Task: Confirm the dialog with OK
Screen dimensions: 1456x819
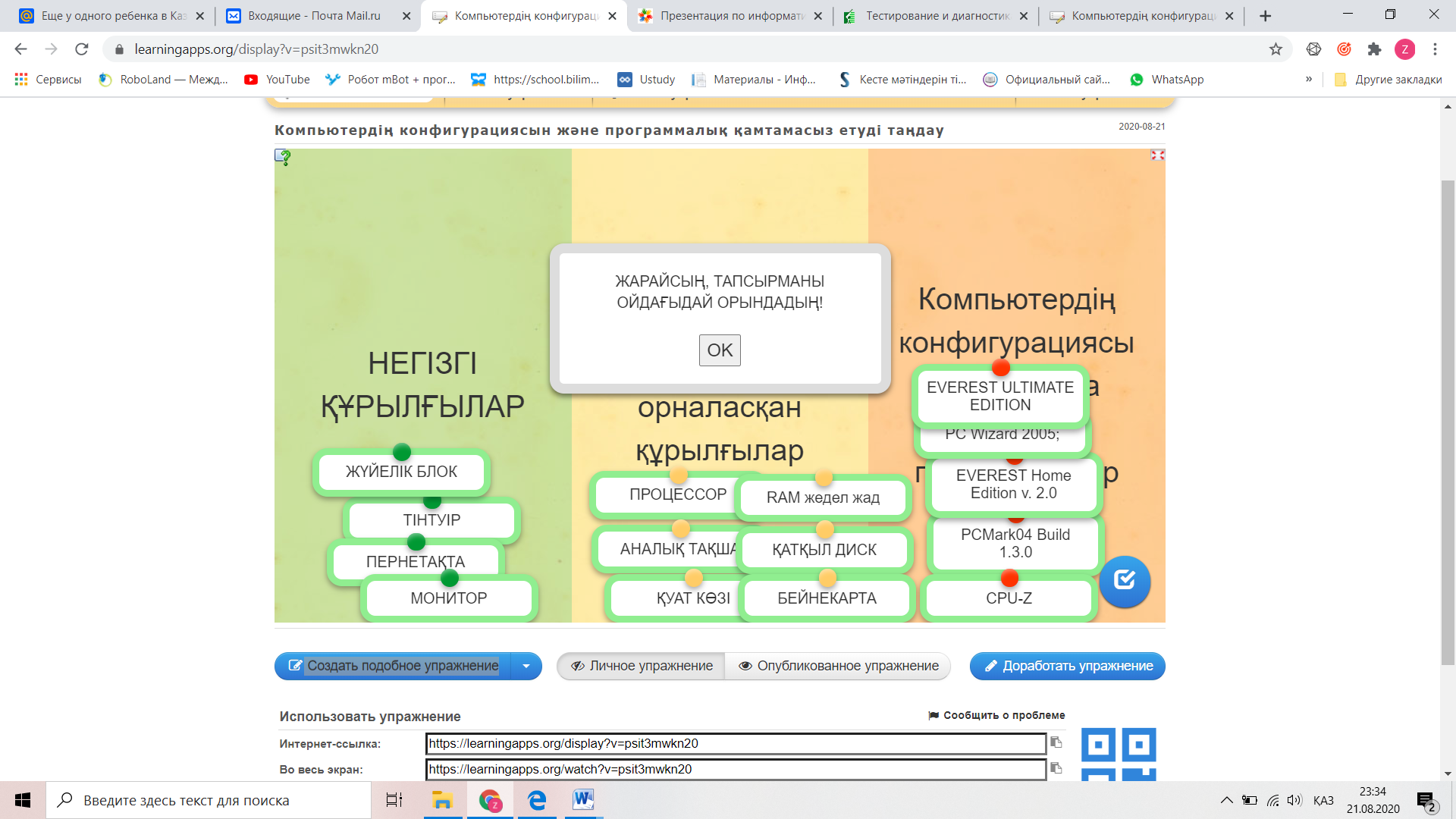Action: (720, 350)
